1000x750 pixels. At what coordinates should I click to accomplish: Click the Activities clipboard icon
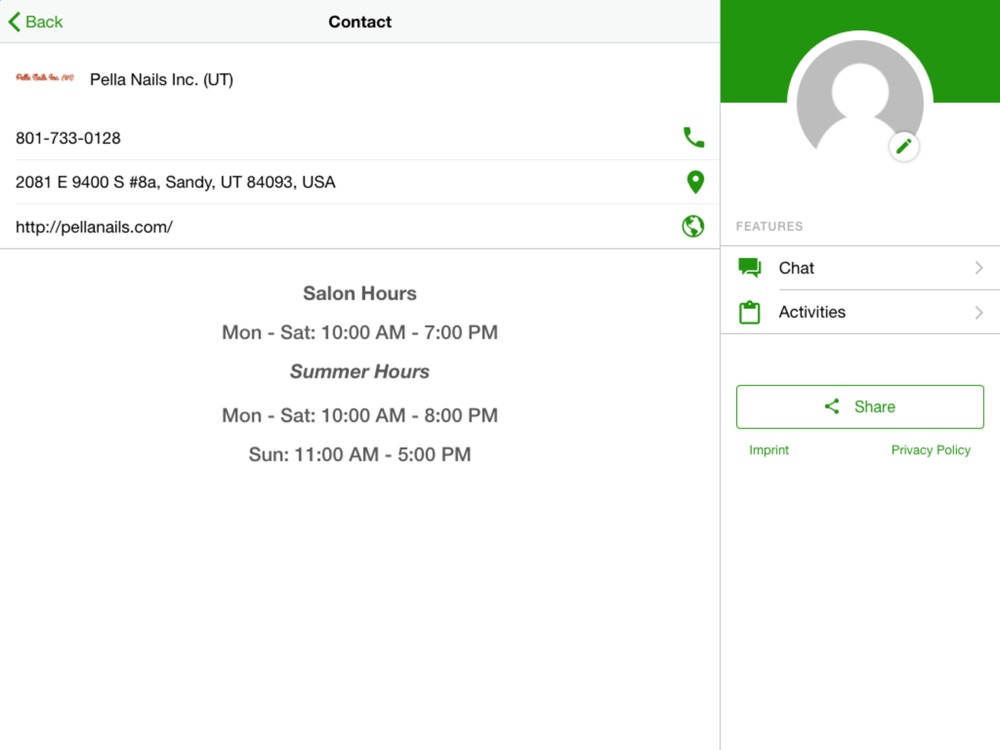click(x=749, y=312)
